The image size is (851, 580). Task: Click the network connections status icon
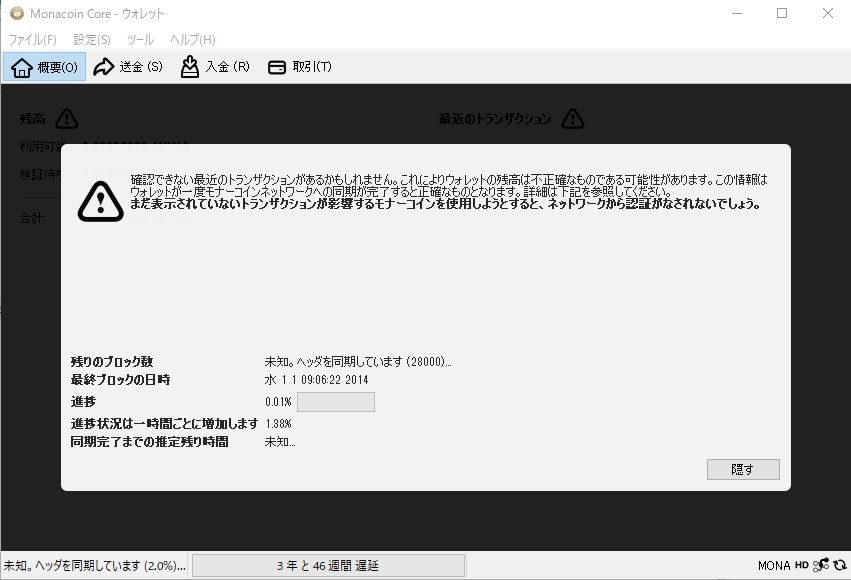821,566
